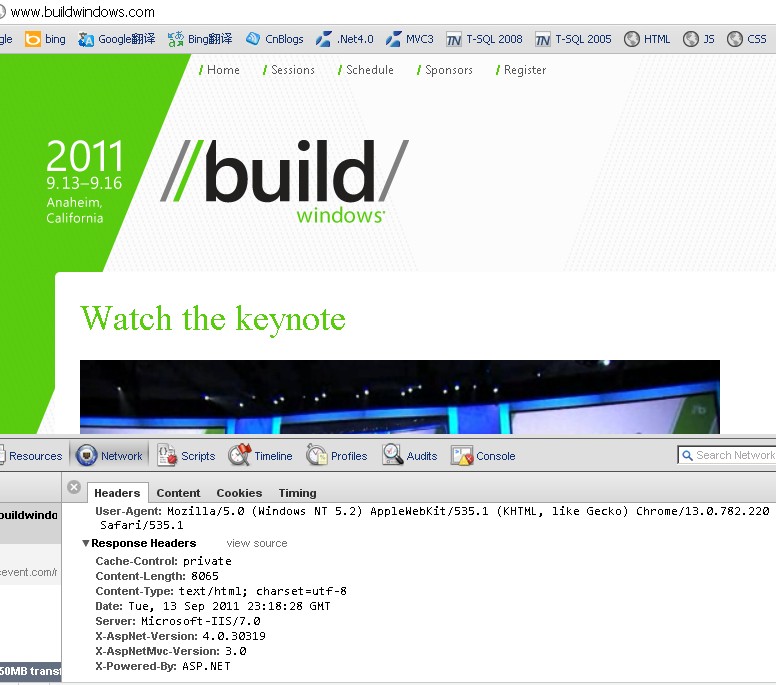The height and width of the screenshot is (685, 776).
Task: Click the address bar URL www.buildwindows.com
Action: 82,12
